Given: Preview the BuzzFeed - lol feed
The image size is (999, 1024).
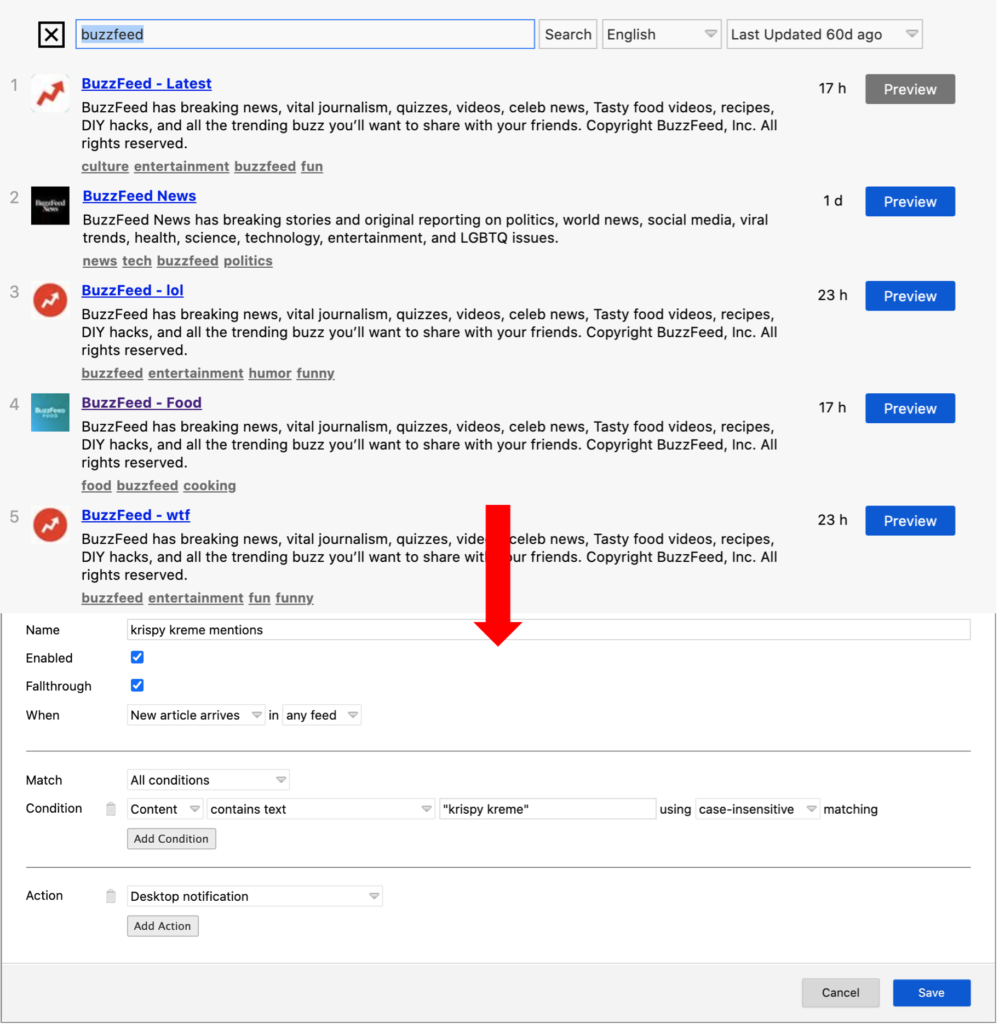Looking at the screenshot, I should [x=909, y=296].
